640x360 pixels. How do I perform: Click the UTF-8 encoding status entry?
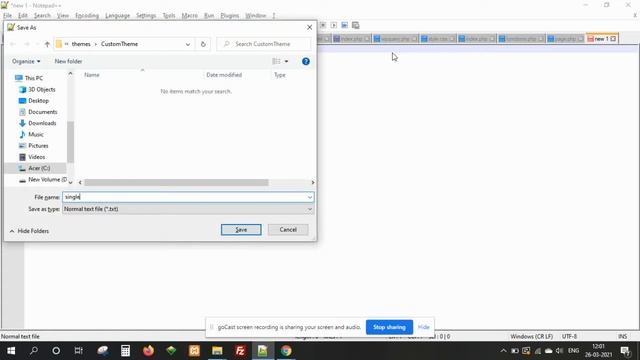569,336
